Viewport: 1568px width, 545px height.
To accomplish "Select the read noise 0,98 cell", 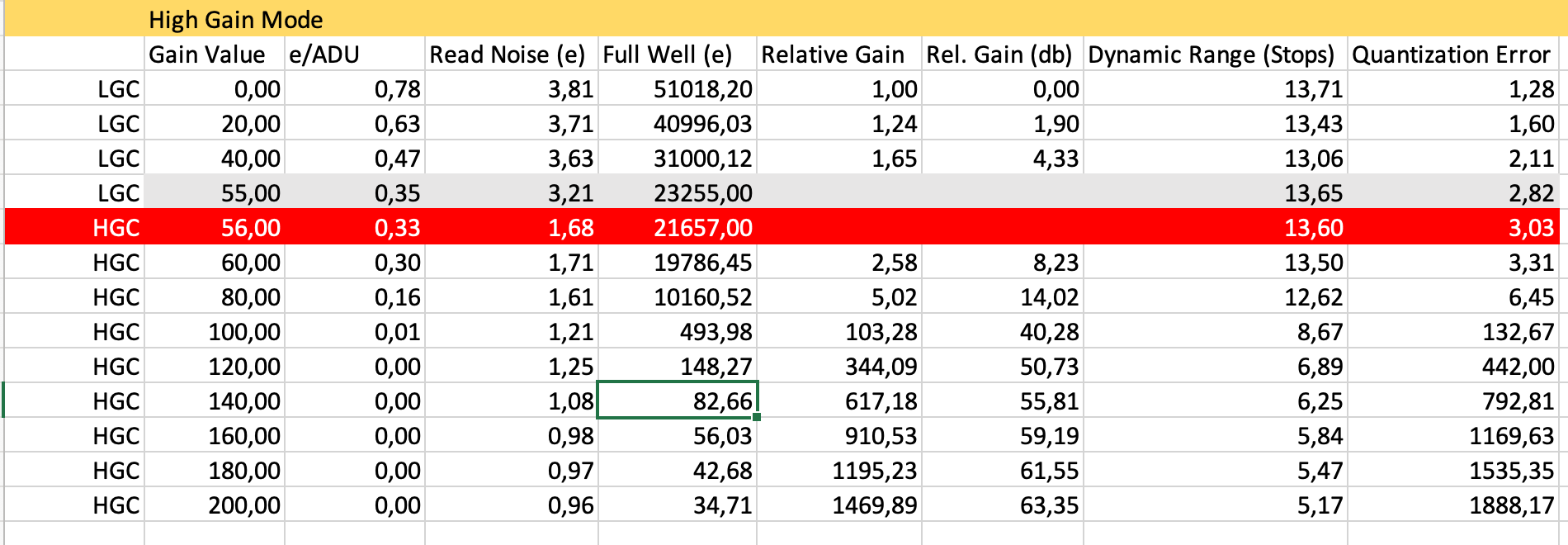I will 512,435.
